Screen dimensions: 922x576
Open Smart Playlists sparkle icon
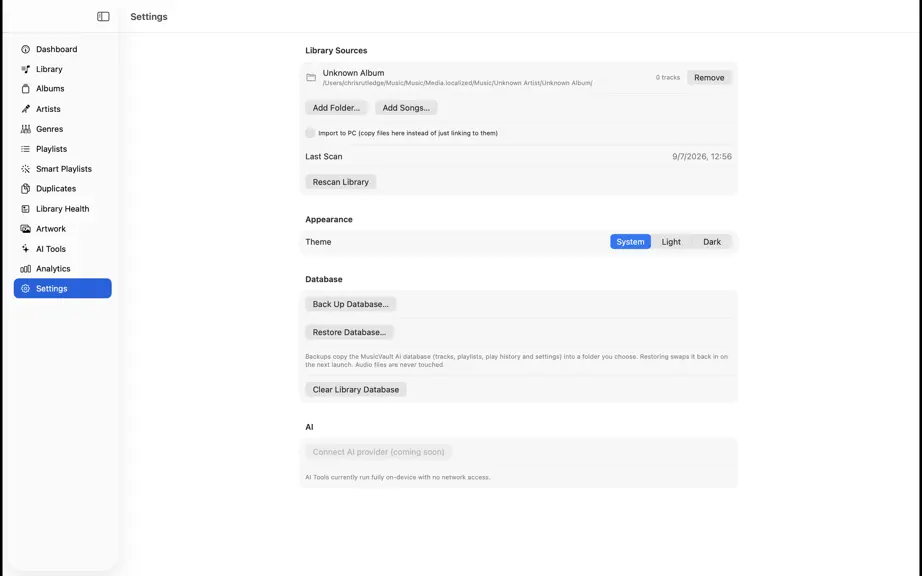coord(25,169)
